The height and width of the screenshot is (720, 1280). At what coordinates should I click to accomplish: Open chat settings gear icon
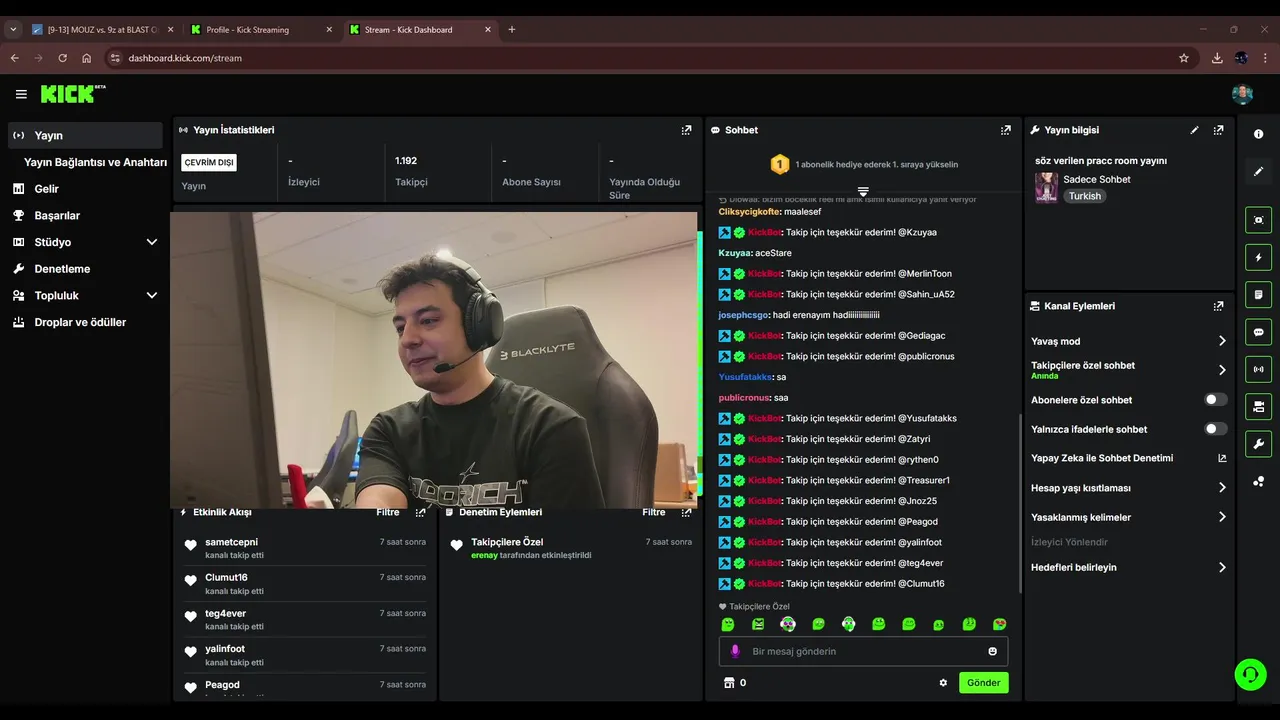943,683
